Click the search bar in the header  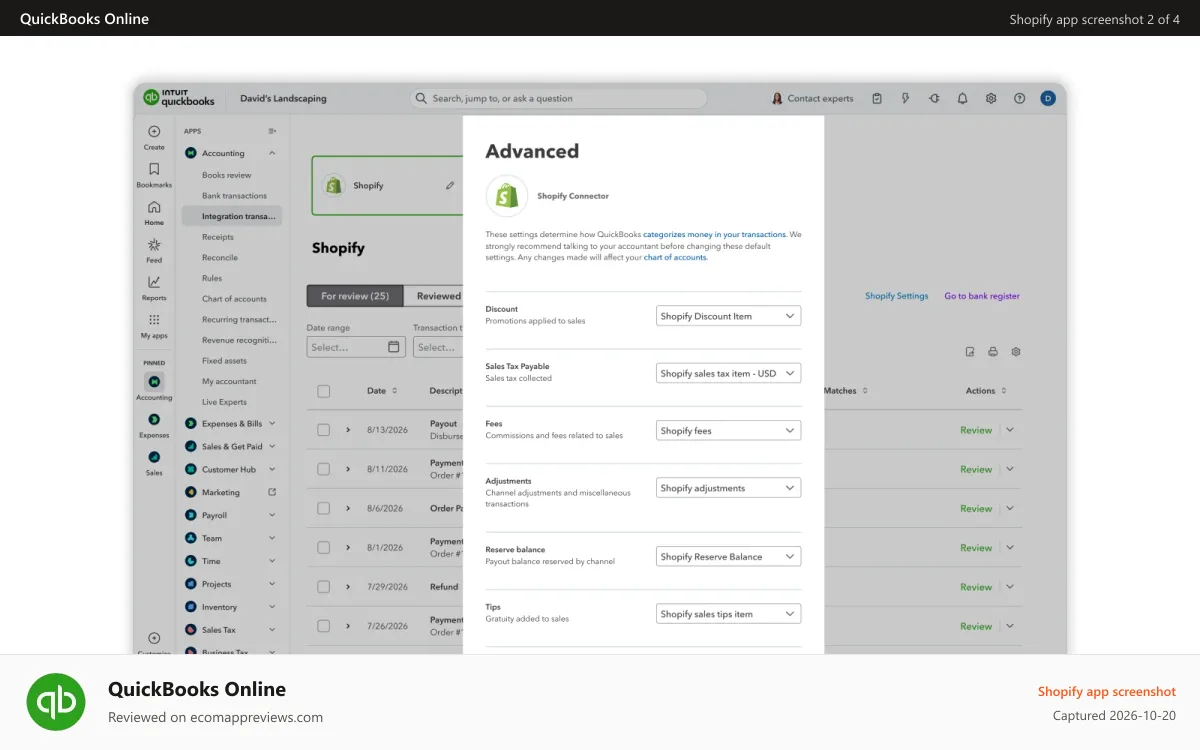558,98
